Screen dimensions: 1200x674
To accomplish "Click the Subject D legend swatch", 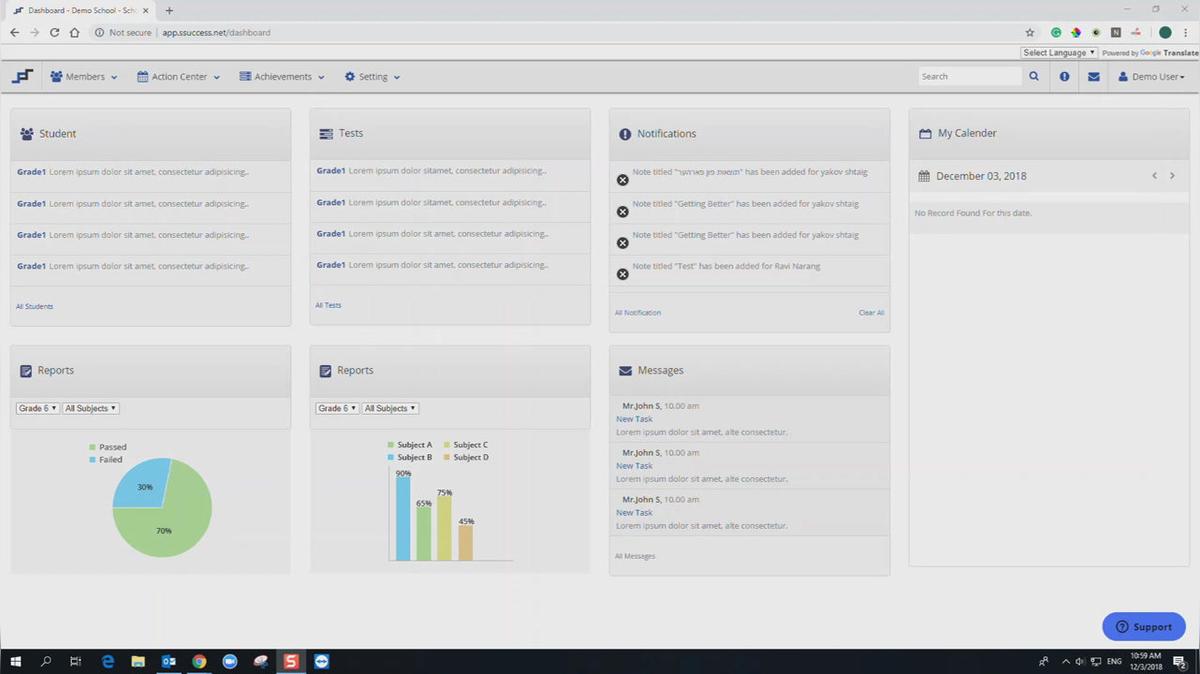I will point(447,458).
